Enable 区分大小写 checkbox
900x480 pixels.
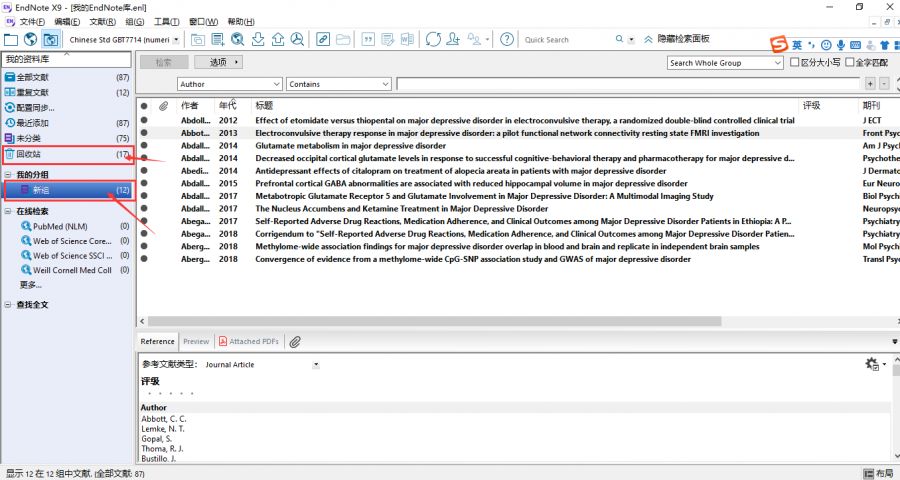(x=795, y=62)
